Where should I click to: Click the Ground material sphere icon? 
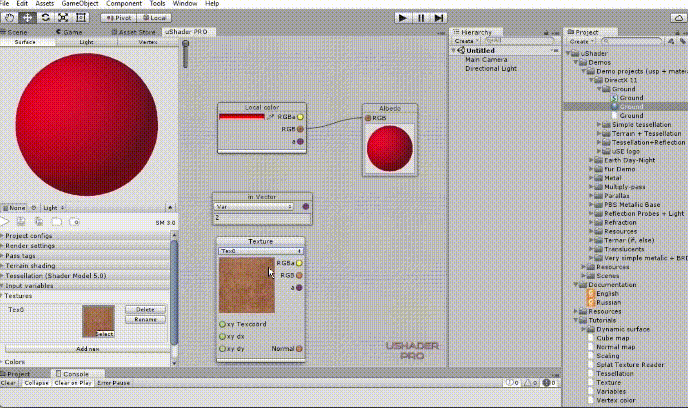pos(614,107)
